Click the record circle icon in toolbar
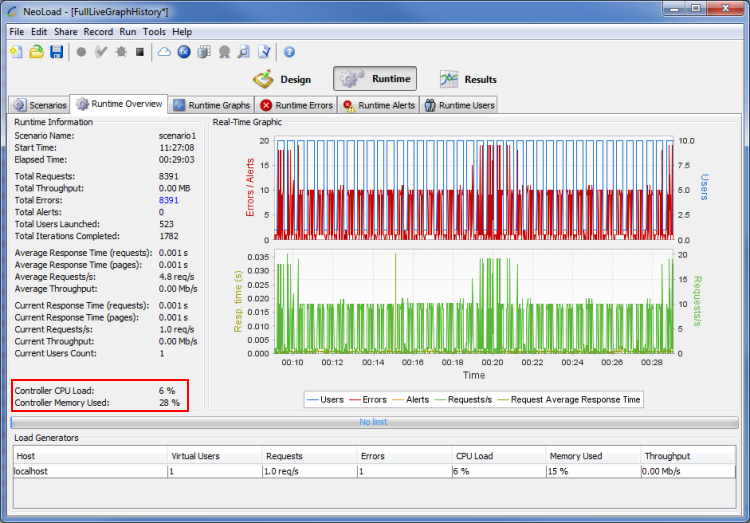Viewport: 750px width, 523px height. point(81,52)
